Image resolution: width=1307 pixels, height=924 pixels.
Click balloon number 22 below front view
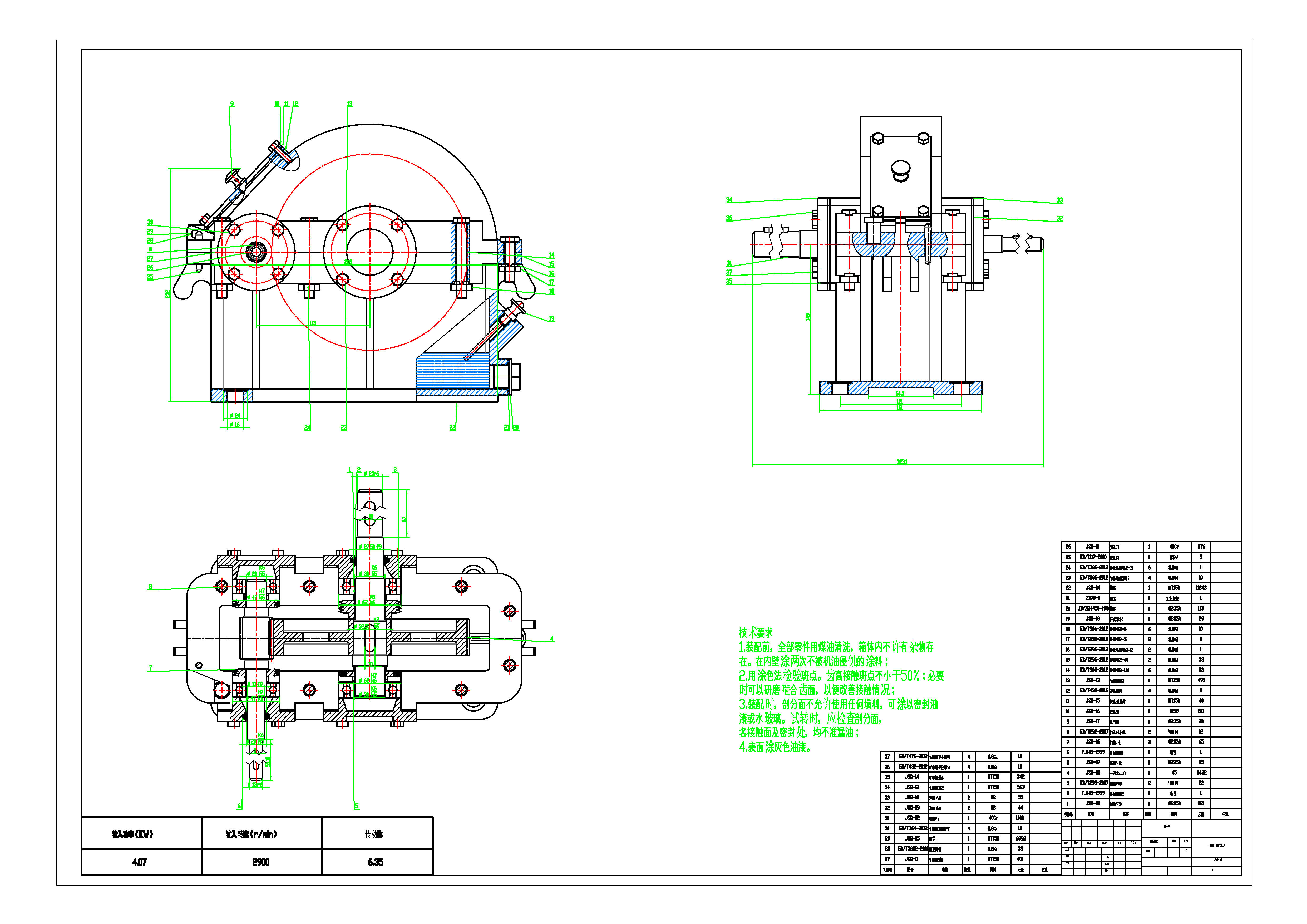pyautogui.click(x=452, y=427)
